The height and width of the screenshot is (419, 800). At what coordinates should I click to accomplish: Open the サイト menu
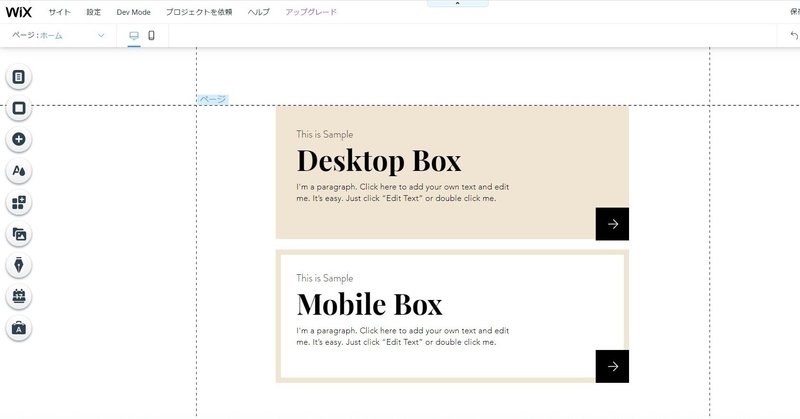59,12
